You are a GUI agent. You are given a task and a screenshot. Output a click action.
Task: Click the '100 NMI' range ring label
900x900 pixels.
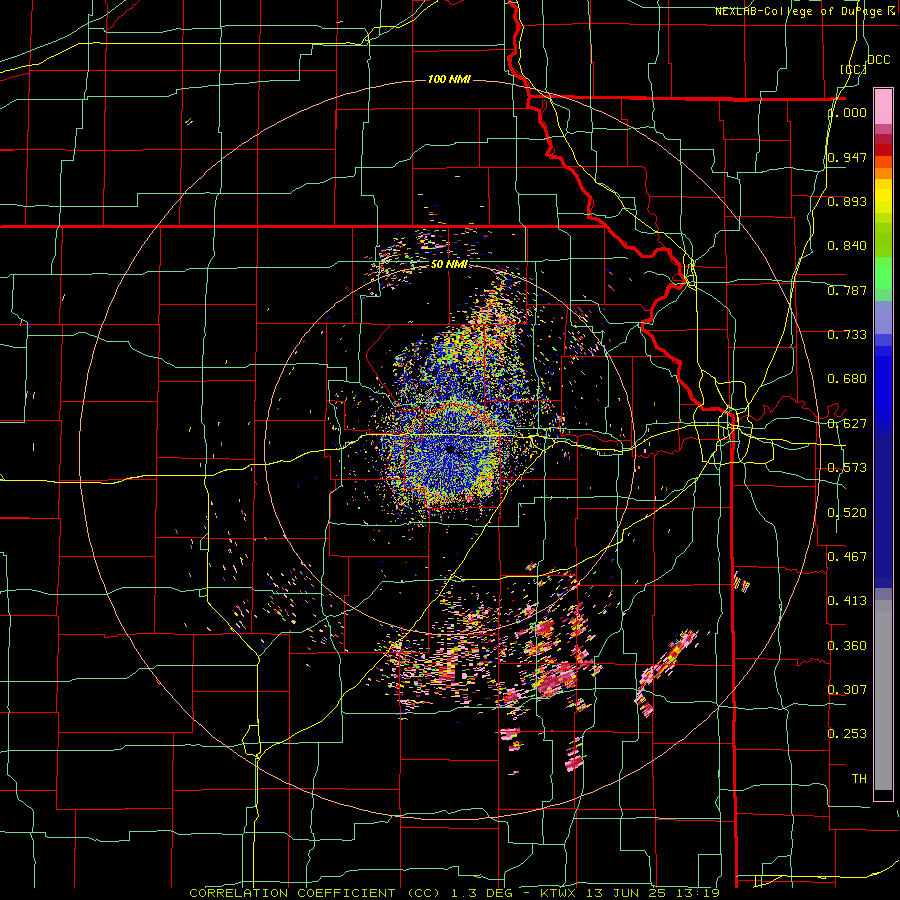(449, 79)
